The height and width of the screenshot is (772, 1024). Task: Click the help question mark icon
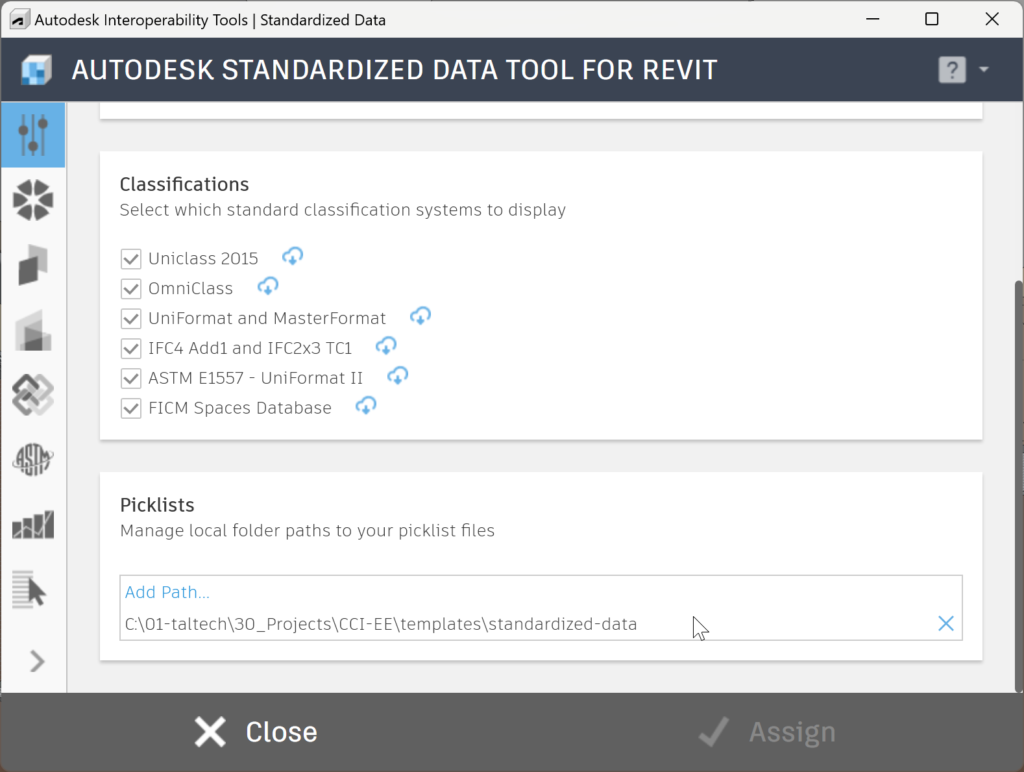[952, 70]
